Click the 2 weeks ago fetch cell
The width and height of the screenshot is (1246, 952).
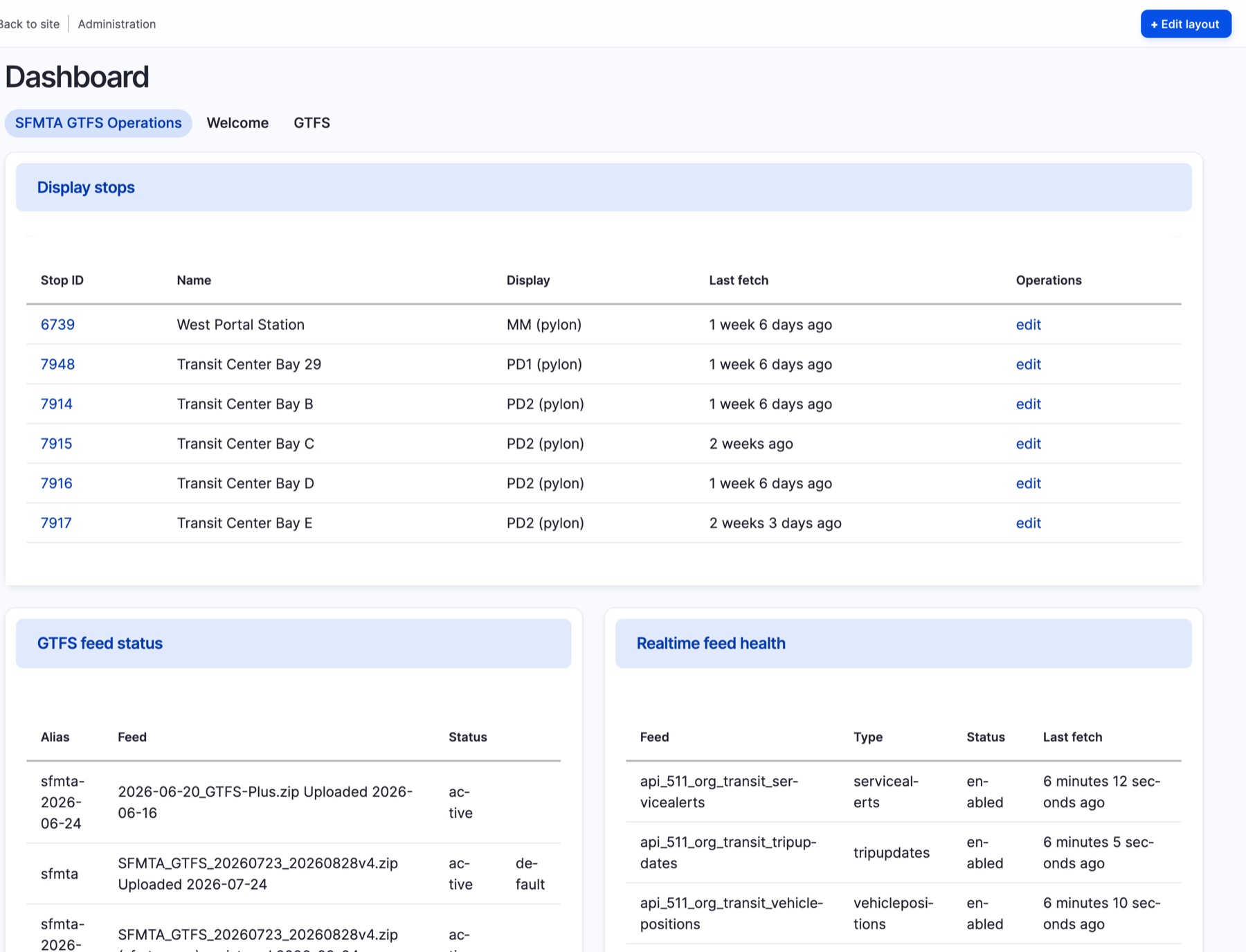click(751, 444)
